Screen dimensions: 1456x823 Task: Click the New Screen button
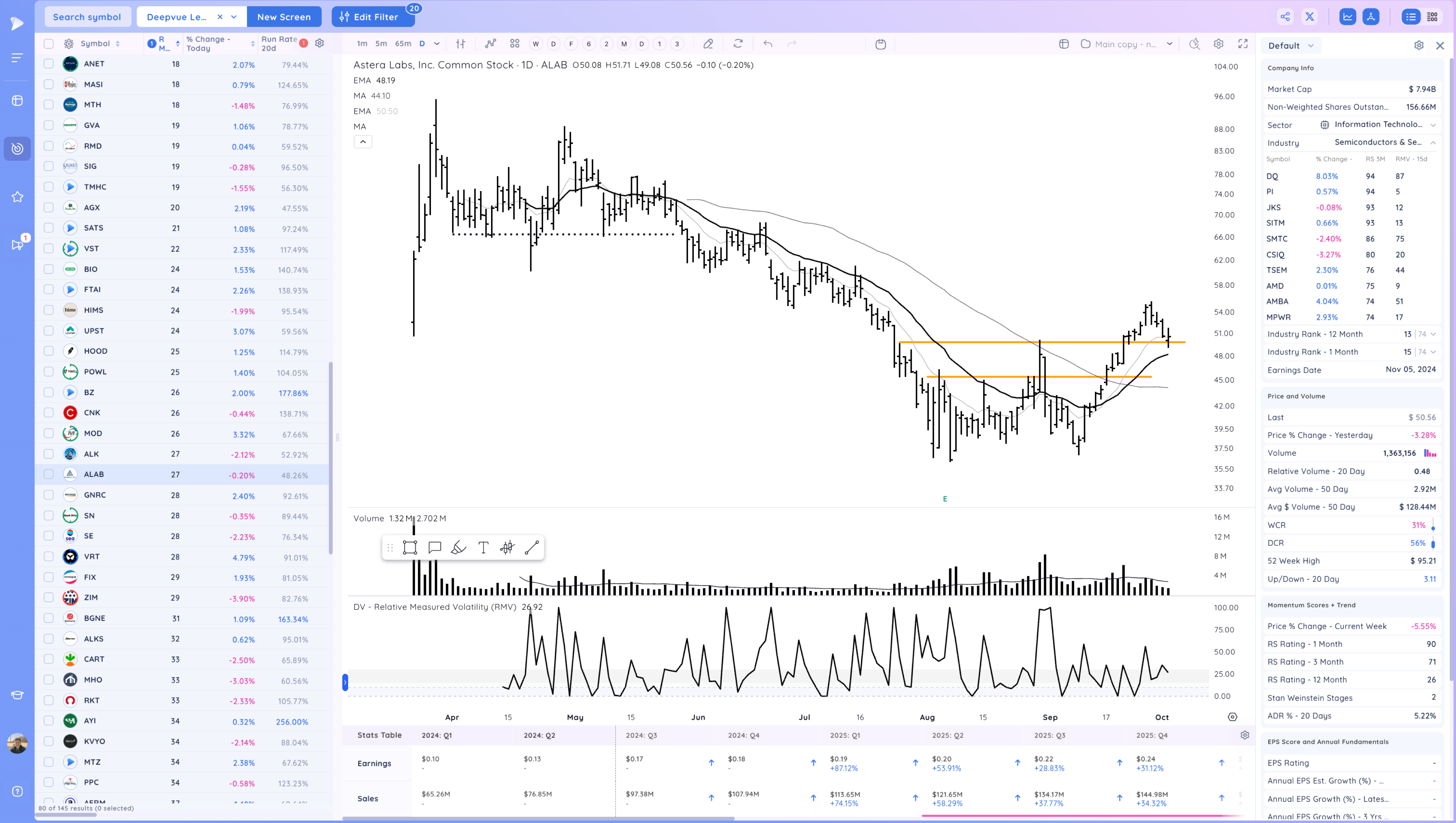[284, 17]
